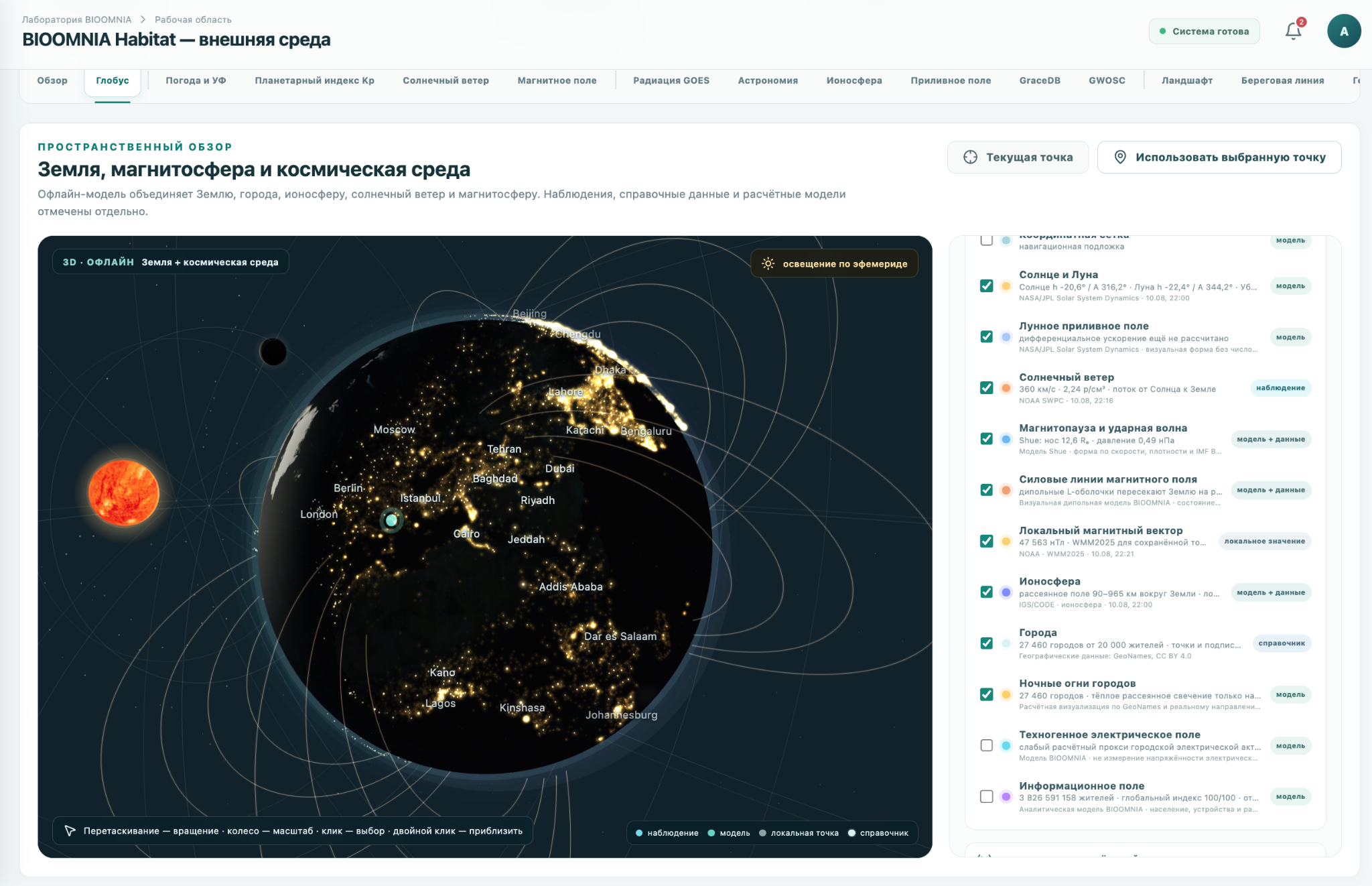
Task: Open the Погода и УФ tab
Action: pos(196,80)
